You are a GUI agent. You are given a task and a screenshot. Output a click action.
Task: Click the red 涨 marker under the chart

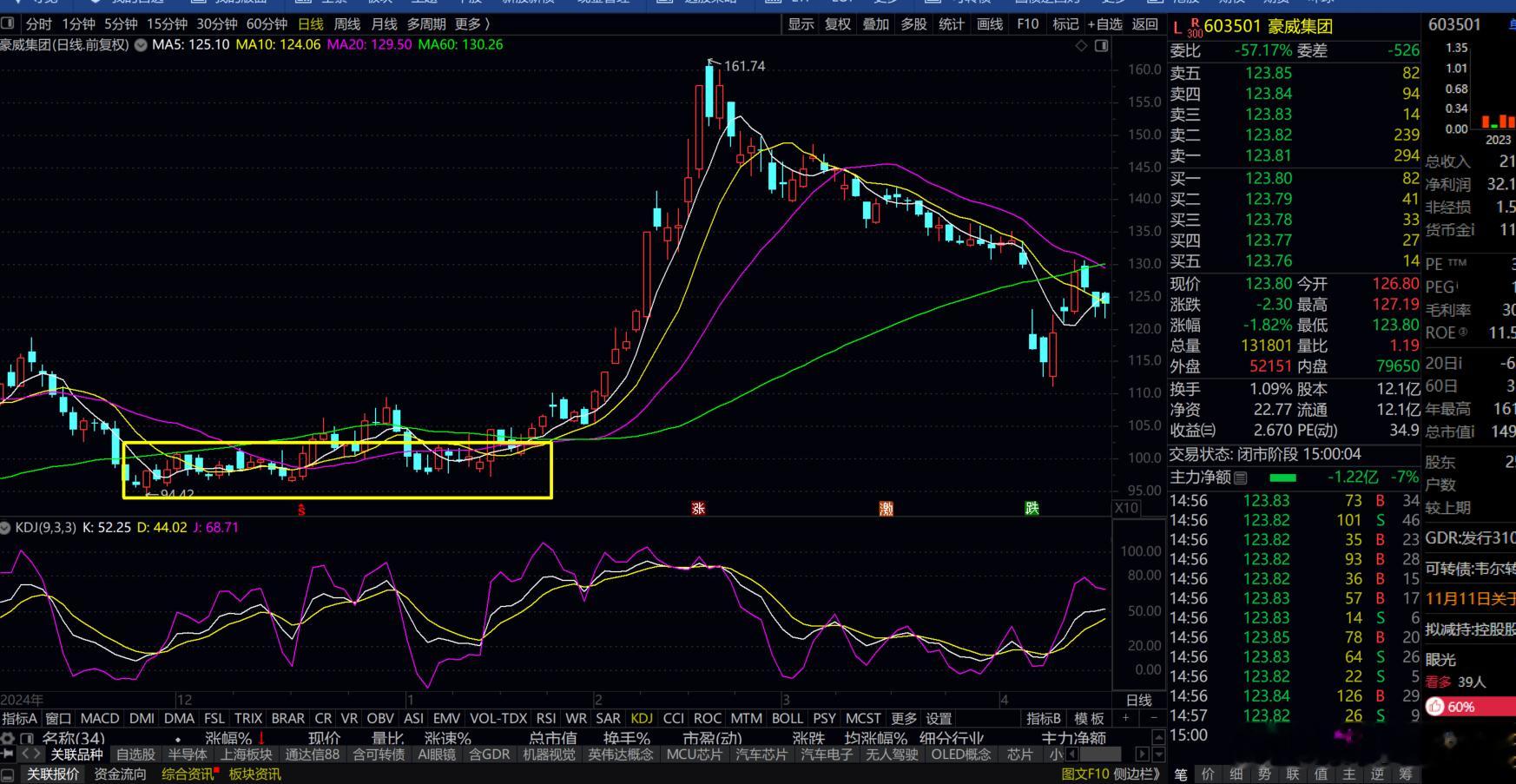(x=698, y=508)
